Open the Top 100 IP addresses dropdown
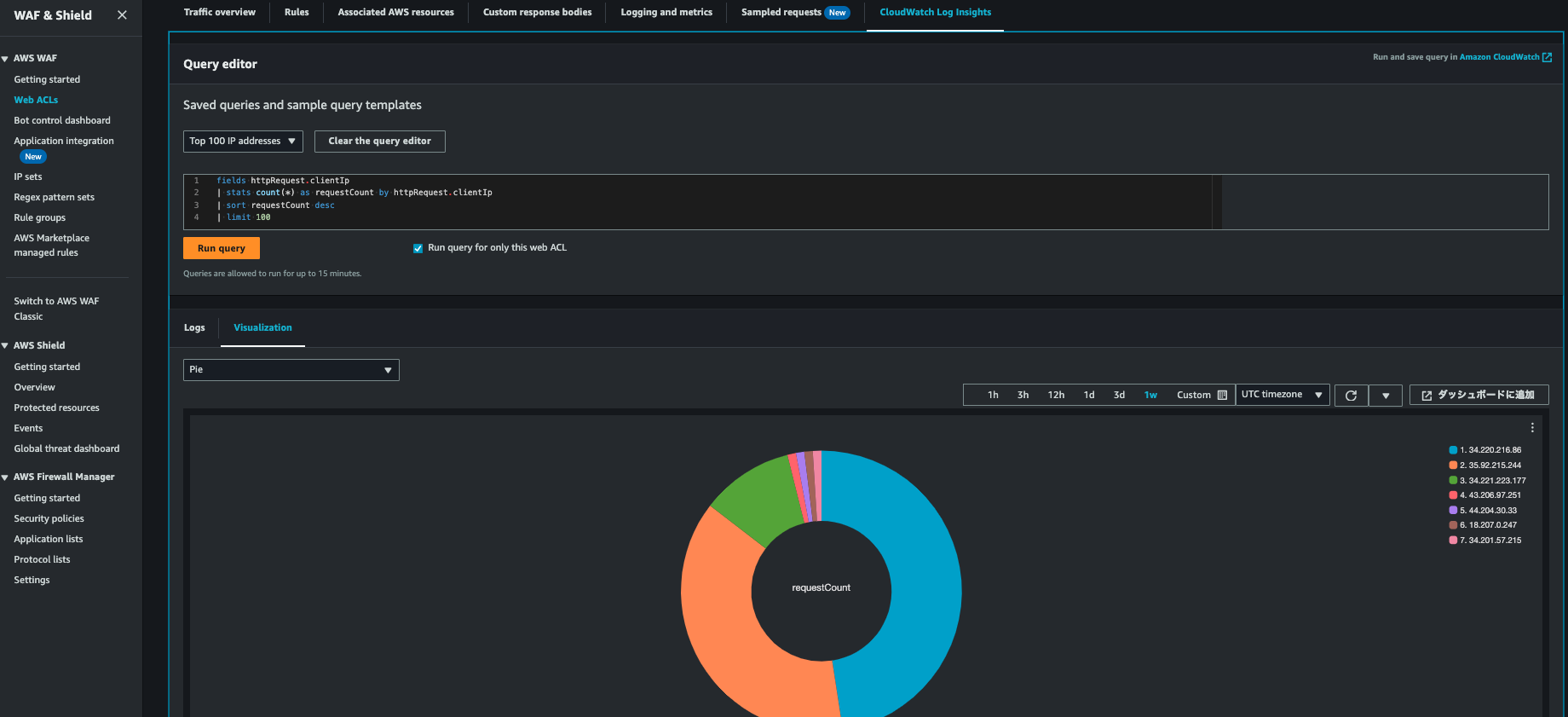This screenshot has height=717, width=1568. (x=243, y=142)
